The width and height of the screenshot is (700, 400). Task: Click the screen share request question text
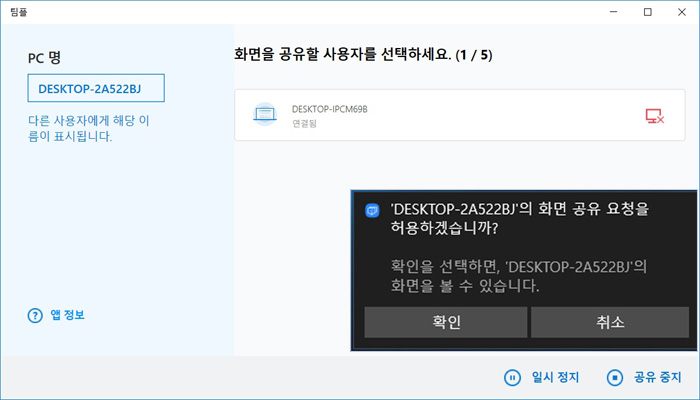tap(519, 220)
